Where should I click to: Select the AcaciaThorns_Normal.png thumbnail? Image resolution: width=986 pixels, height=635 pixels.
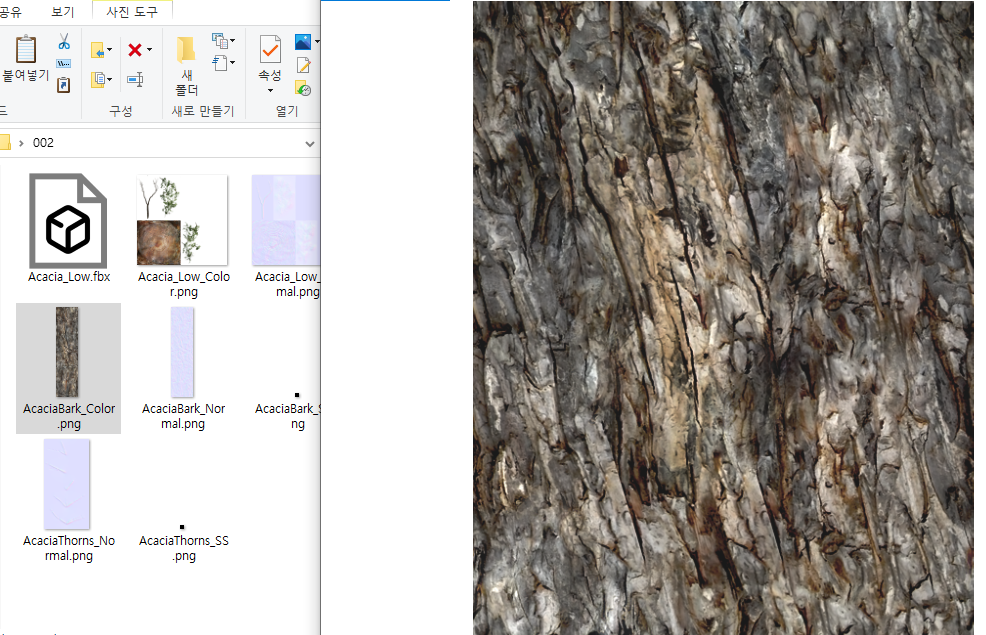67,484
